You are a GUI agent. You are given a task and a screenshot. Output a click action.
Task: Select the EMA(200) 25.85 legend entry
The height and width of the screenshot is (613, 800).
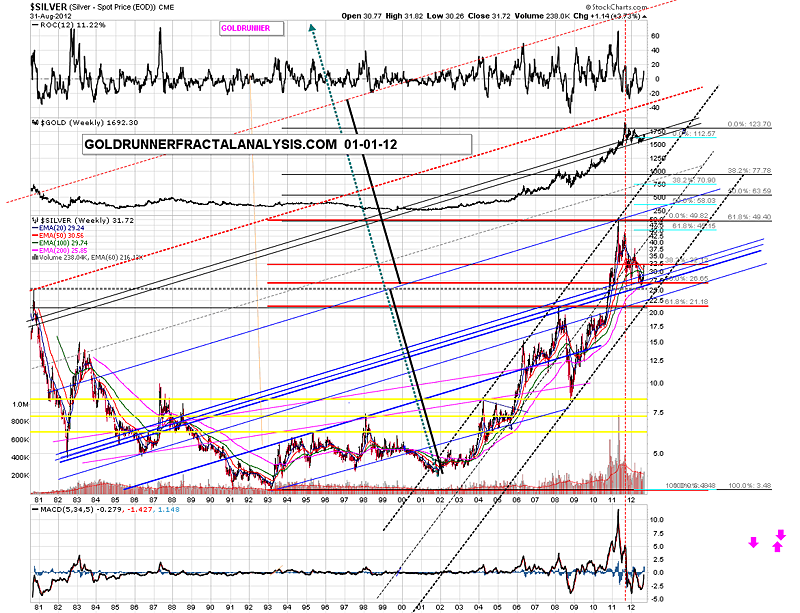(59, 251)
